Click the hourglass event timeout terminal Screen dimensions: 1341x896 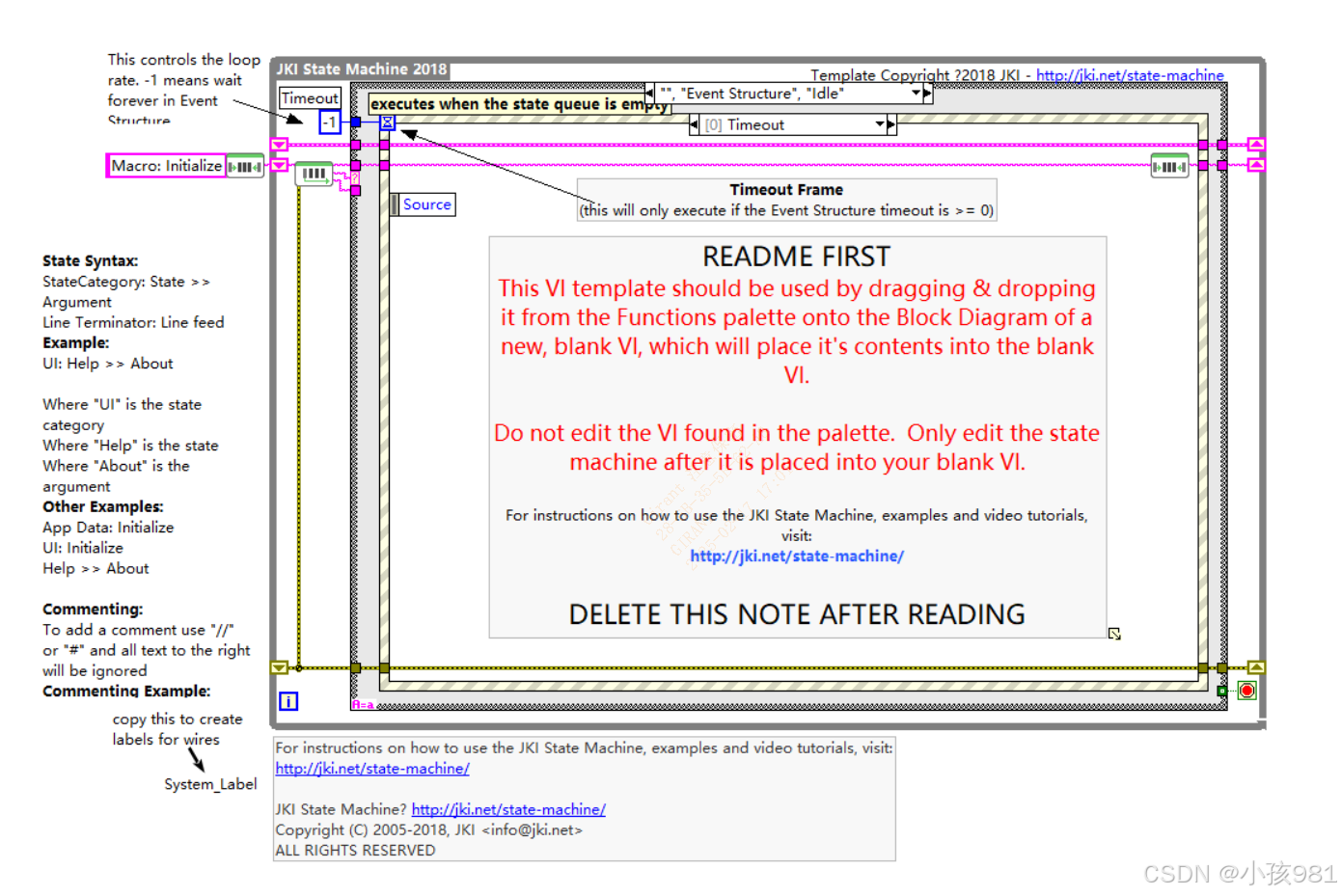[387, 122]
